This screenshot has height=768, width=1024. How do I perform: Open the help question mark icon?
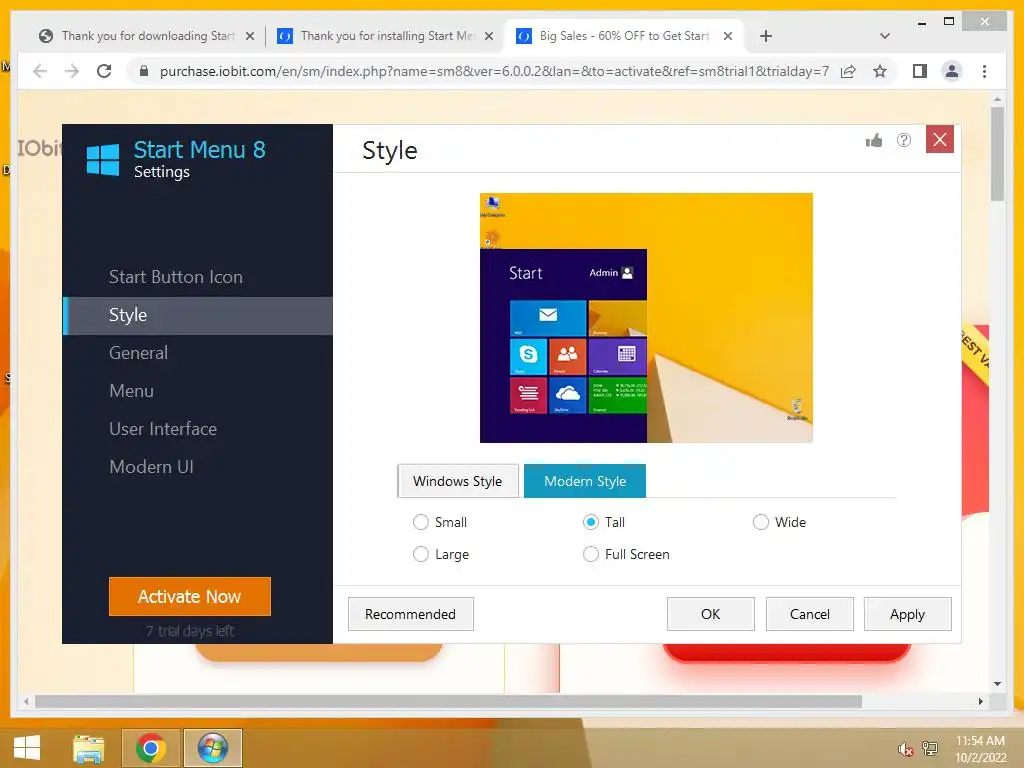(904, 140)
